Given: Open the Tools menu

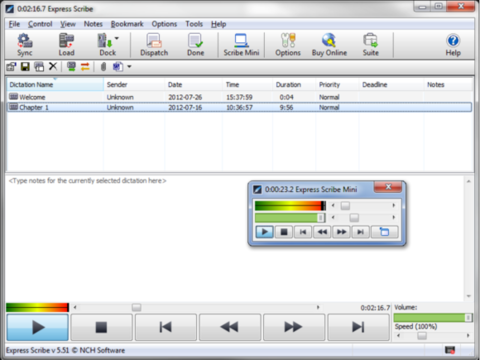Looking at the screenshot, I should (194, 24).
